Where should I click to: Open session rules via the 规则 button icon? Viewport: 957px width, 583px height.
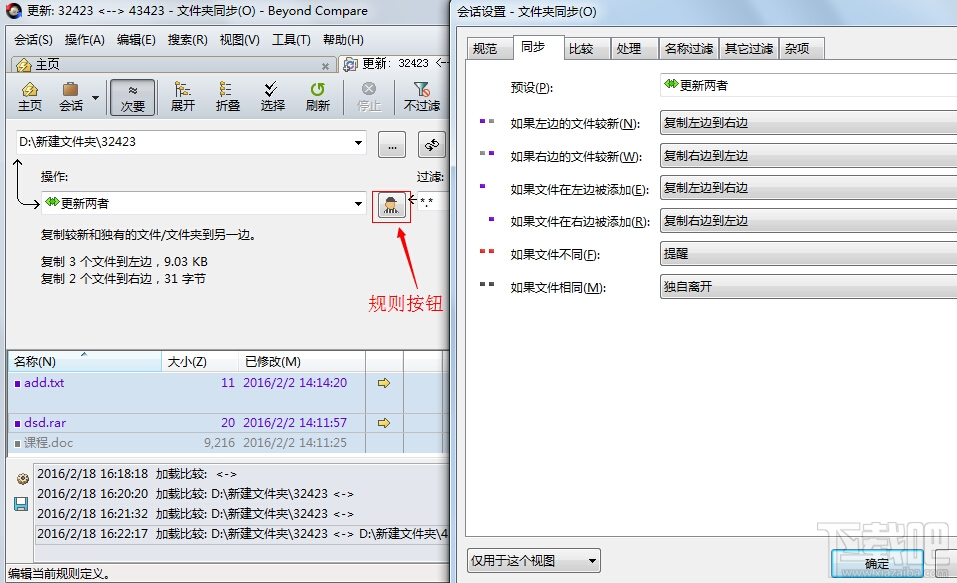(x=391, y=203)
